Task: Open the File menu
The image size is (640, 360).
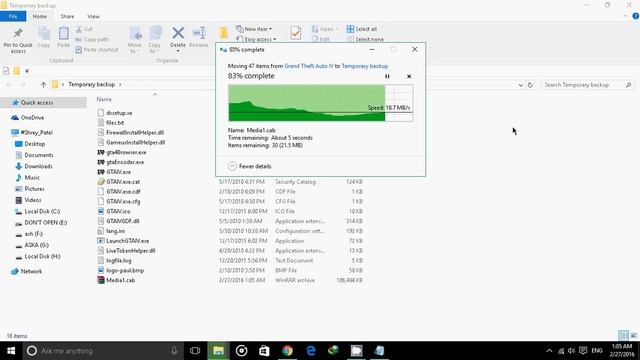Action: (x=13, y=16)
